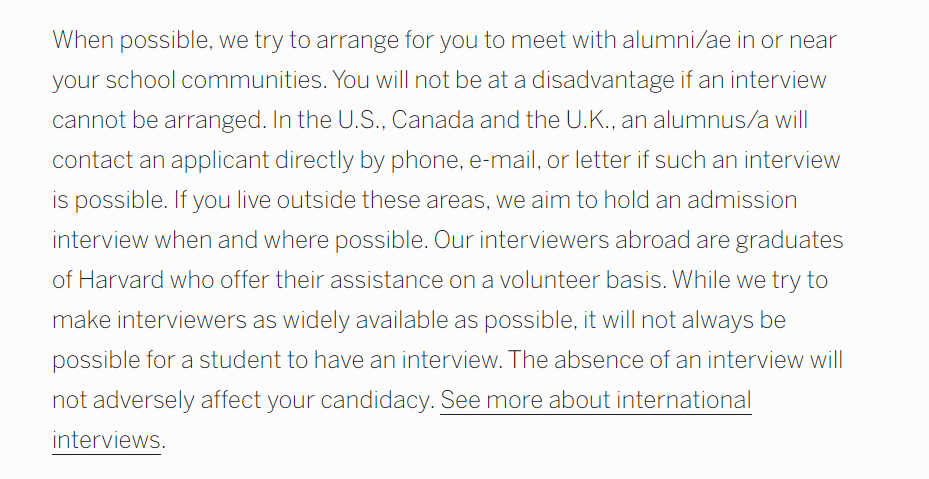Click the word 'widely' in the paragraph
Image resolution: width=929 pixels, height=479 pixels.
316,321
